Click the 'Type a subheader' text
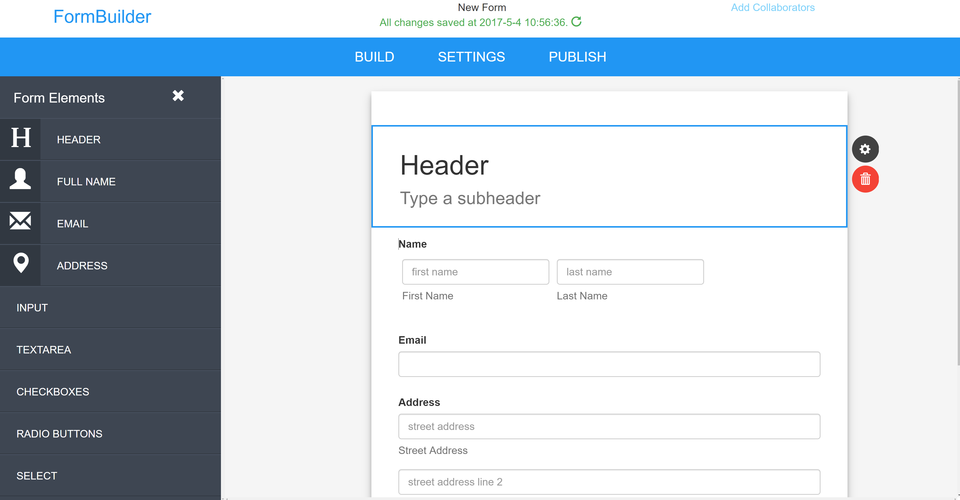This screenshot has width=960, height=500. (x=470, y=198)
